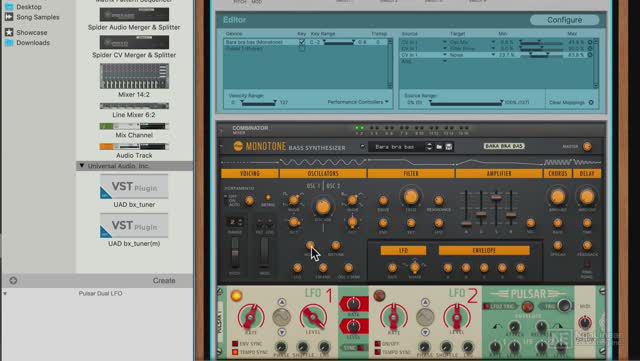Click the Envelope section header in Monotone
Image resolution: width=640 pixels, height=361 pixels.
484,250
